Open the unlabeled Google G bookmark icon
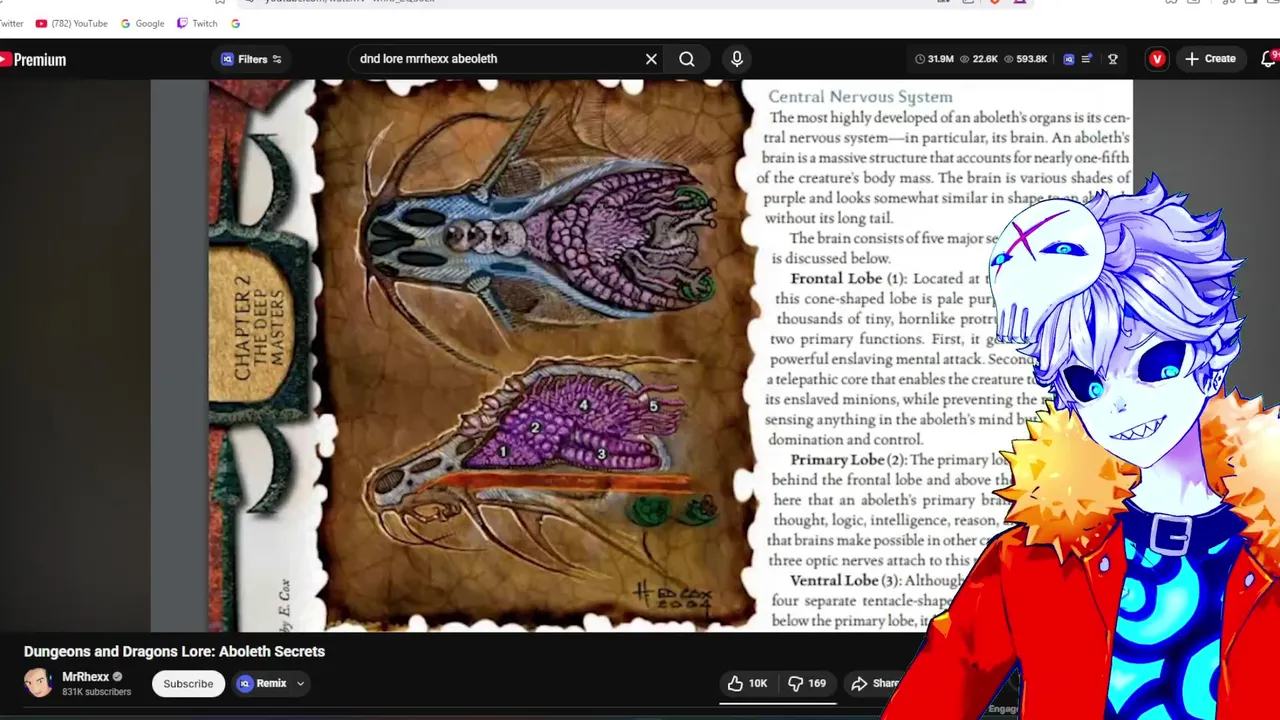The width and height of the screenshot is (1280, 720). click(235, 23)
